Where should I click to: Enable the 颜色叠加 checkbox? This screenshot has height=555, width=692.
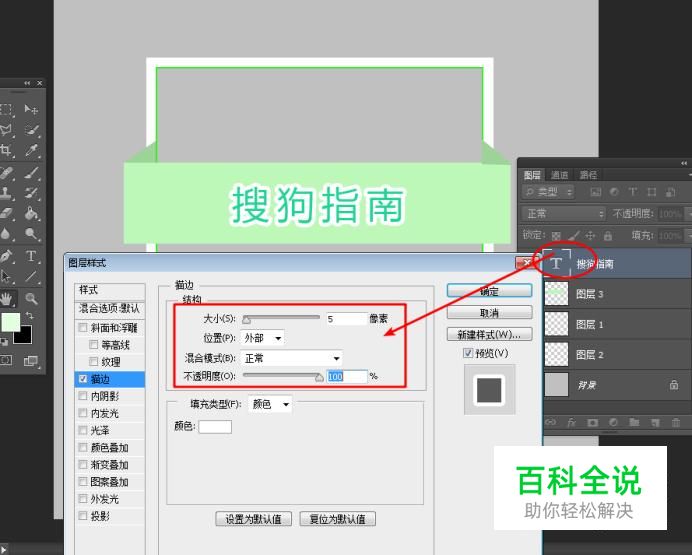click(83, 447)
